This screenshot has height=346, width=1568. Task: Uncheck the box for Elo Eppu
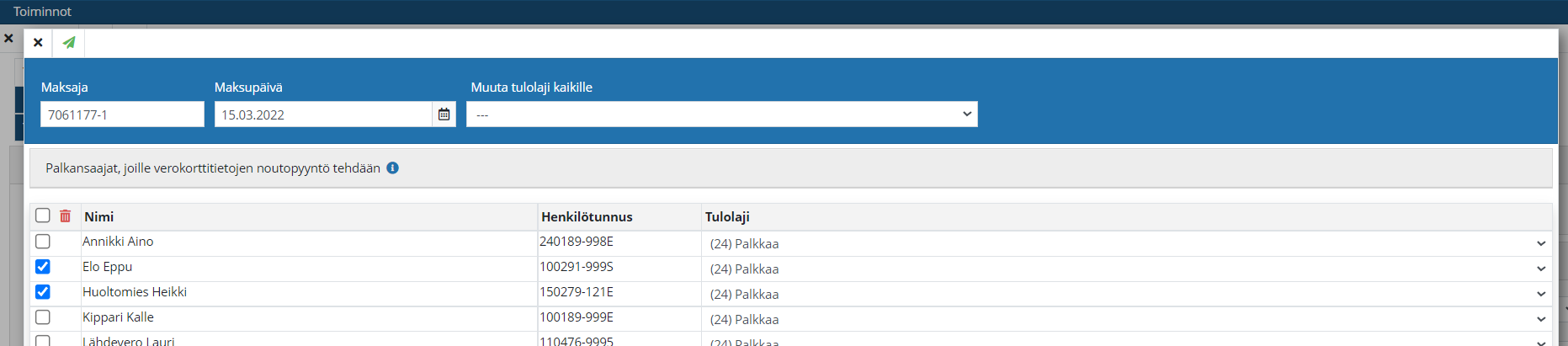[43, 267]
